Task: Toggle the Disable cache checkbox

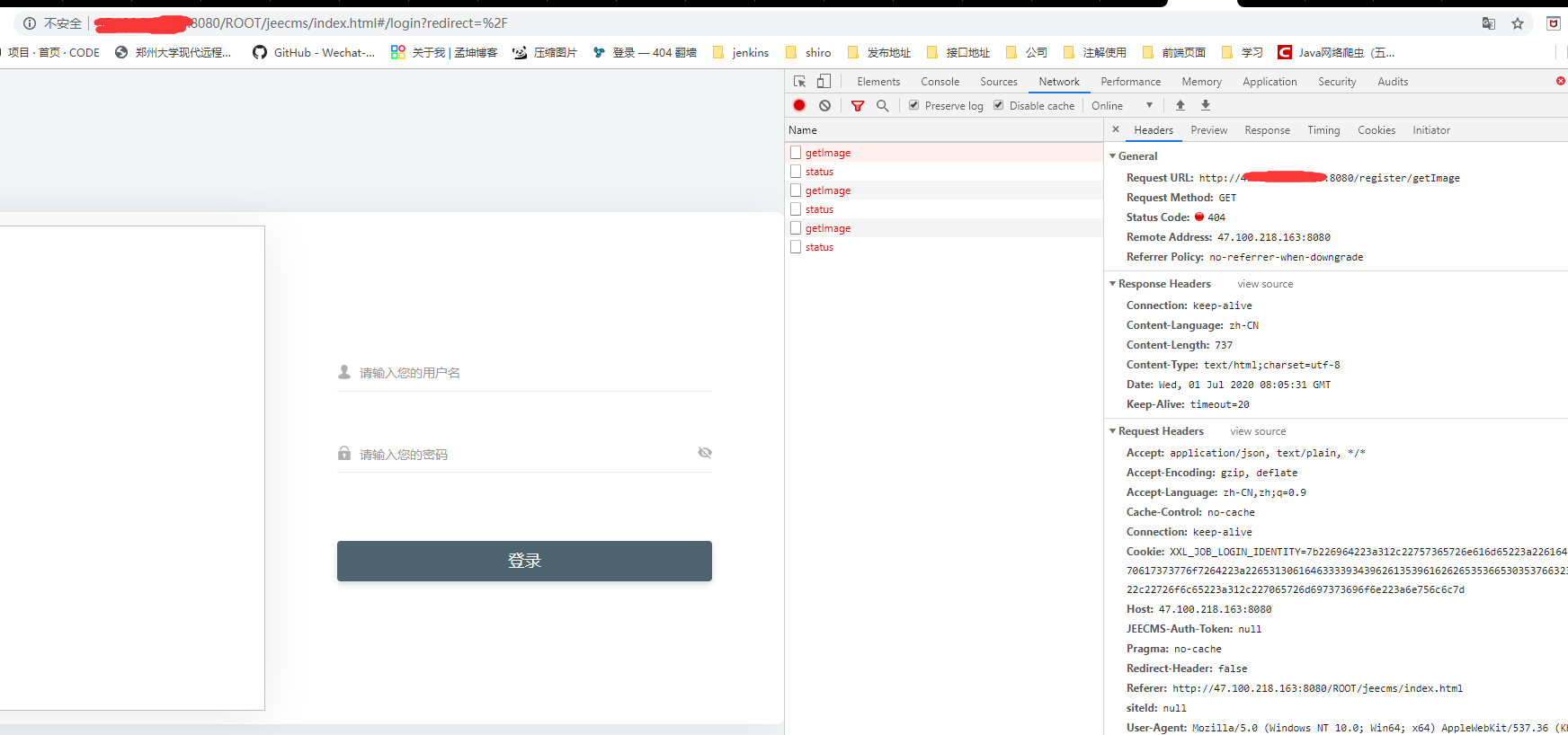Action: click(999, 105)
